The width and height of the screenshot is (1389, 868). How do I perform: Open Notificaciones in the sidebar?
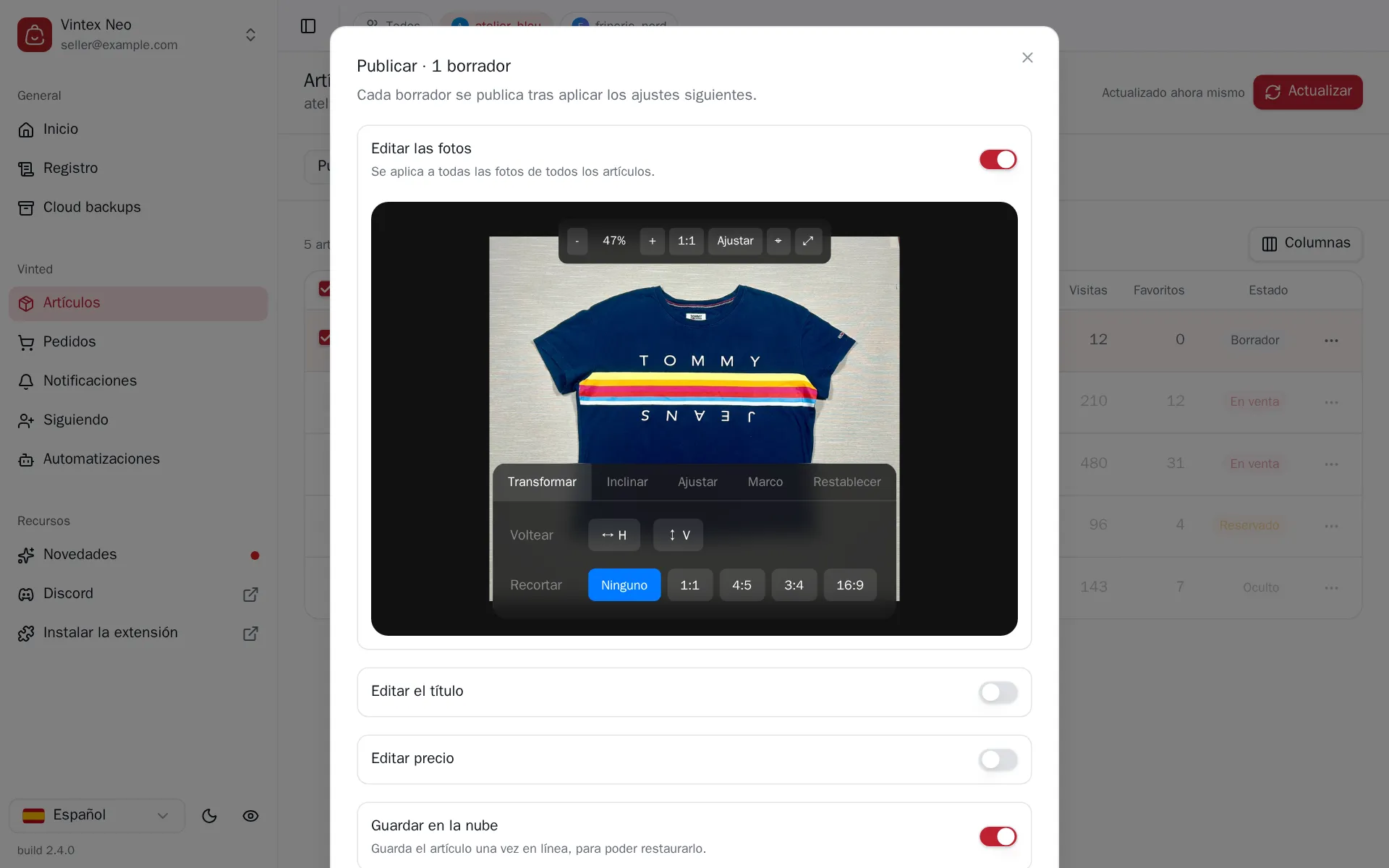[x=138, y=380]
